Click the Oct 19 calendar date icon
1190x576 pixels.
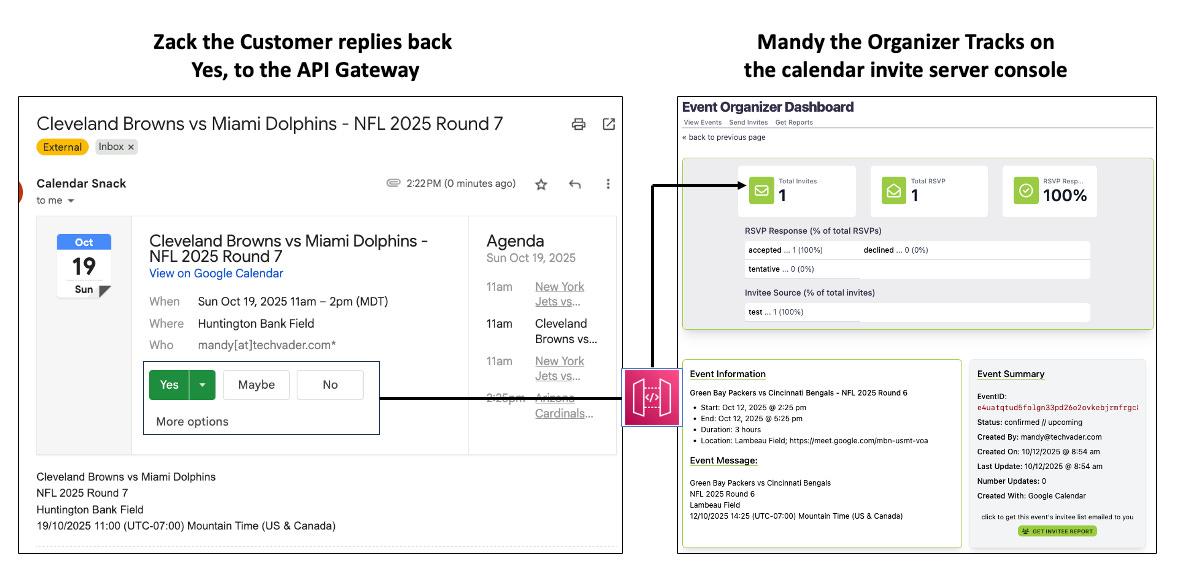83,266
